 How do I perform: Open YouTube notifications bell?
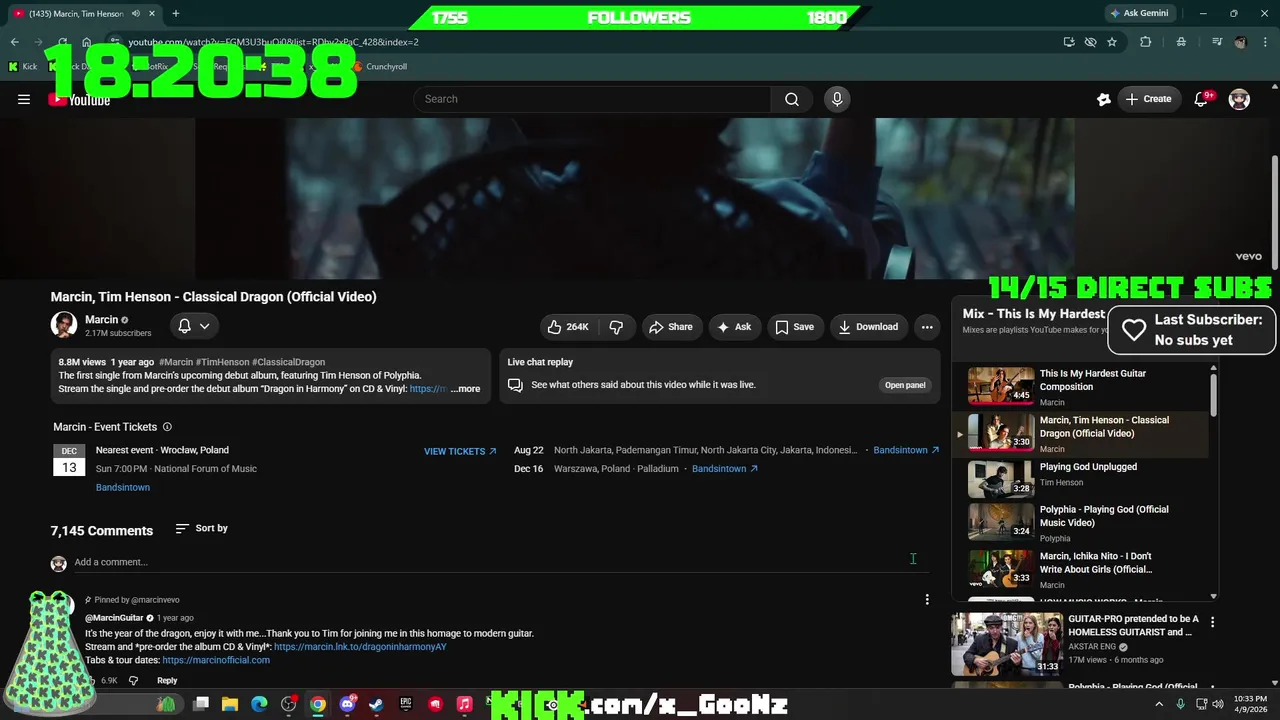(x=1202, y=99)
